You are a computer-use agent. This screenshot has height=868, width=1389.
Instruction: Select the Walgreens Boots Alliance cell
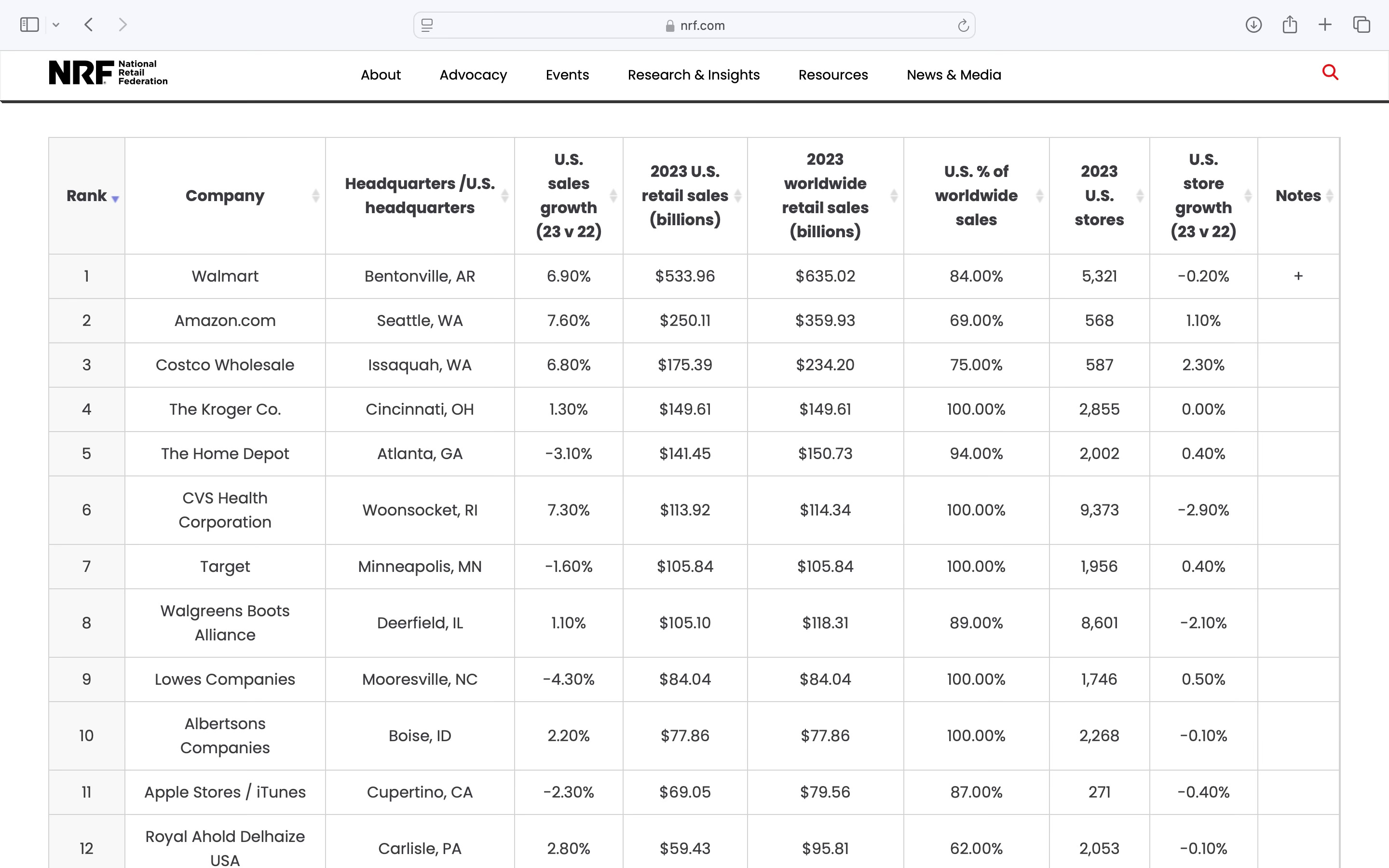[225, 623]
